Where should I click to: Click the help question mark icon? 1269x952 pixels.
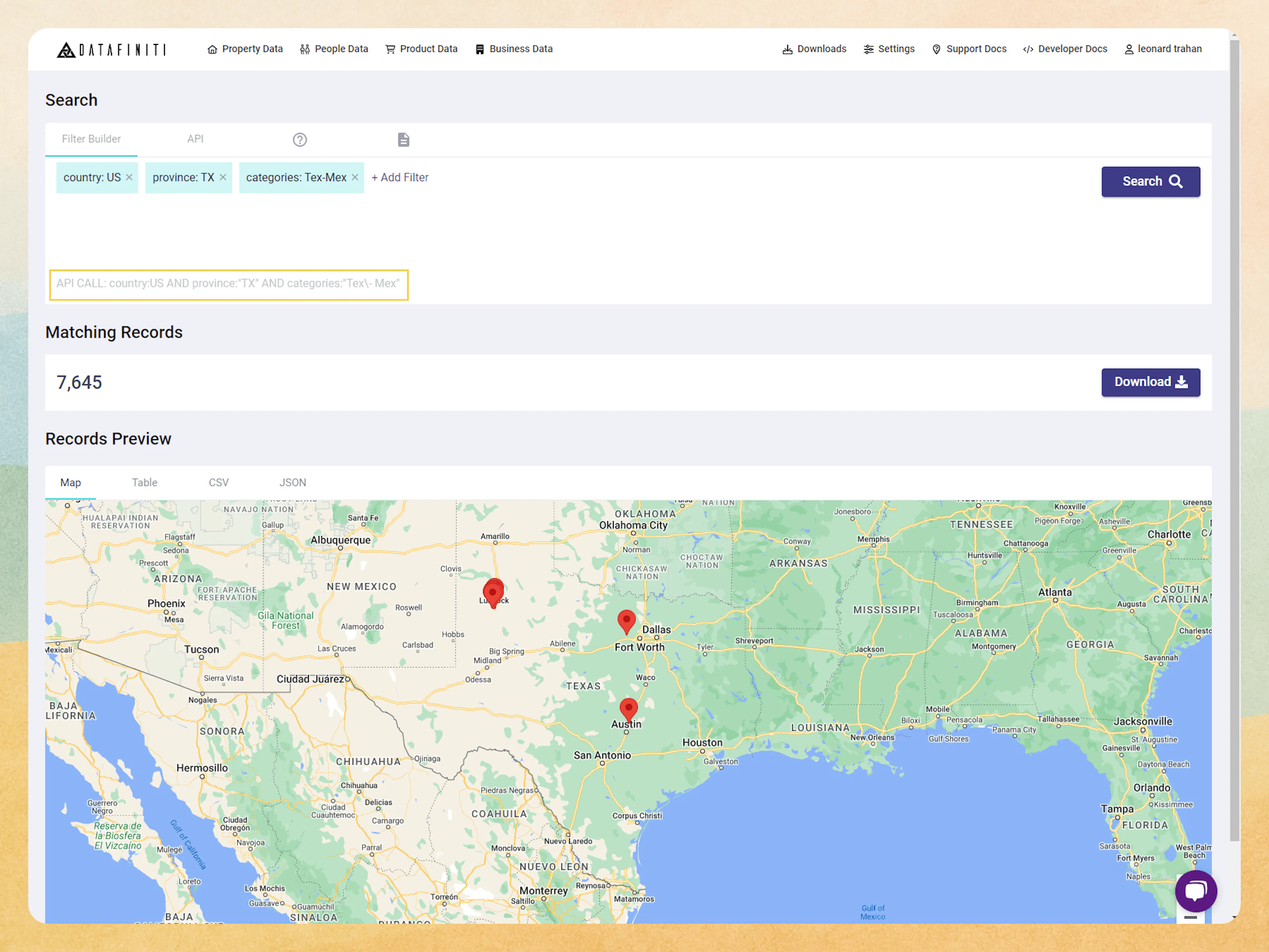point(299,139)
